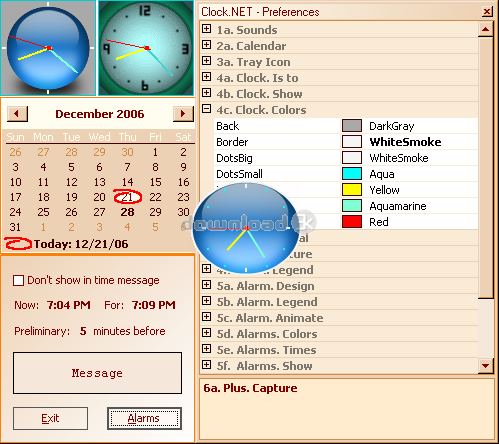Expand the 1a. Sounds section
This screenshot has width=499, height=444.
point(207,29)
